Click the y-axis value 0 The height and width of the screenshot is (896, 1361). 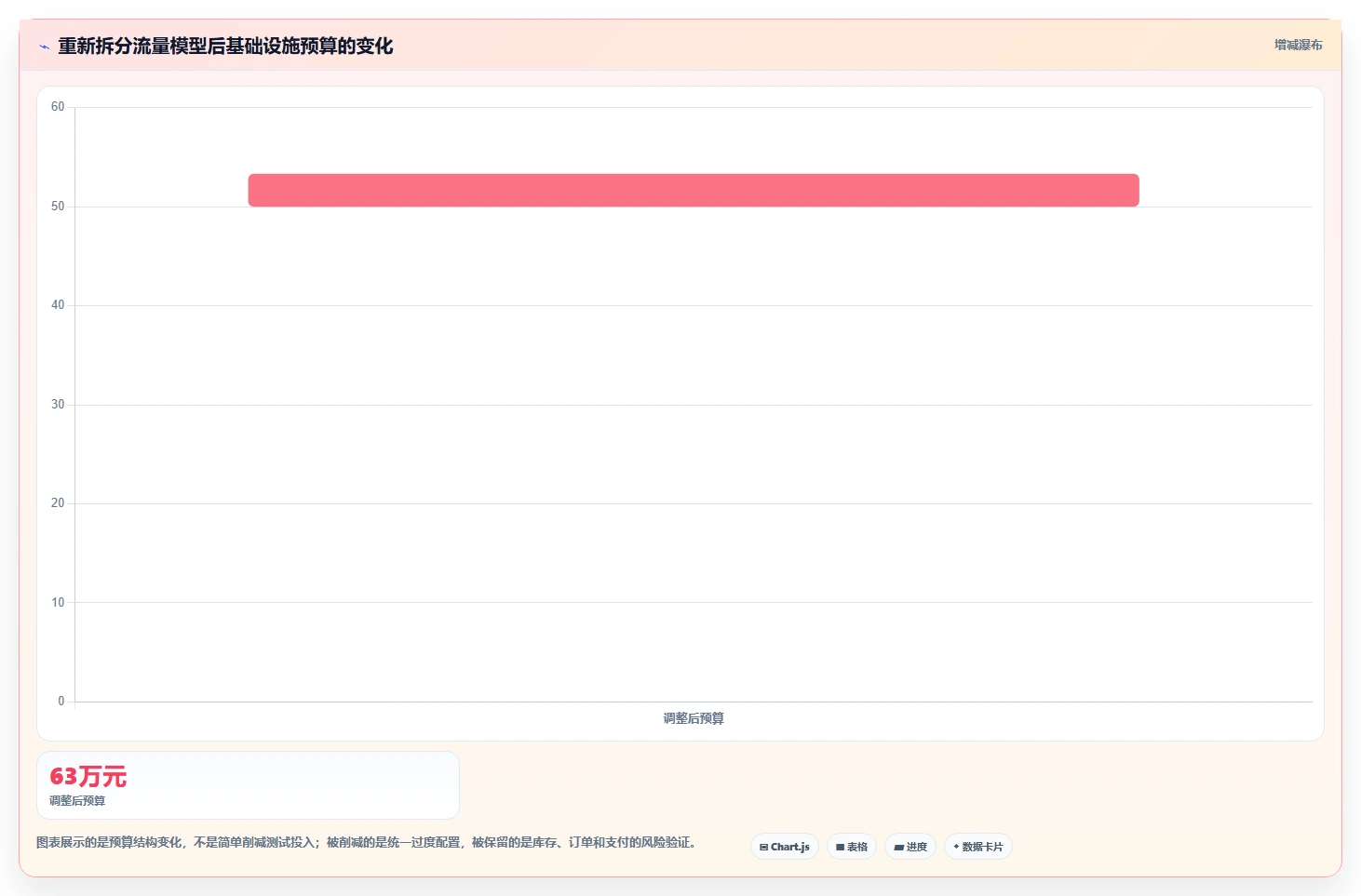coord(61,702)
